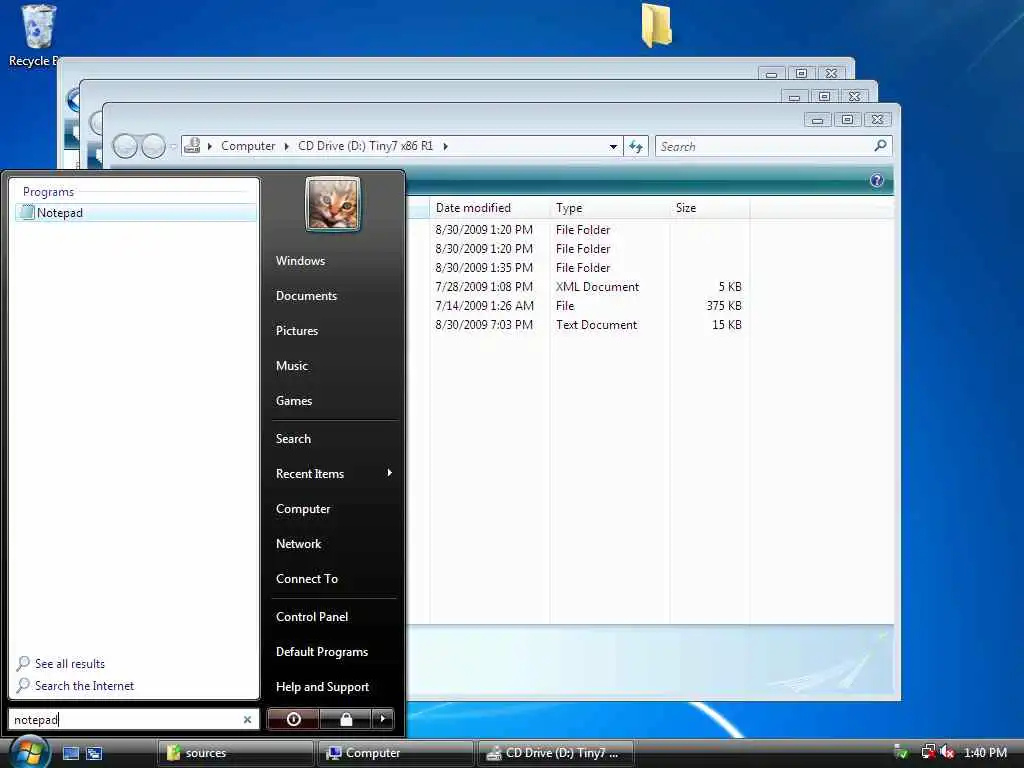Viewport: 1024px width, 768px height.
Task: Select the row dated 7/14/2009 1:26 AM
Action: (x=485, y=306)
